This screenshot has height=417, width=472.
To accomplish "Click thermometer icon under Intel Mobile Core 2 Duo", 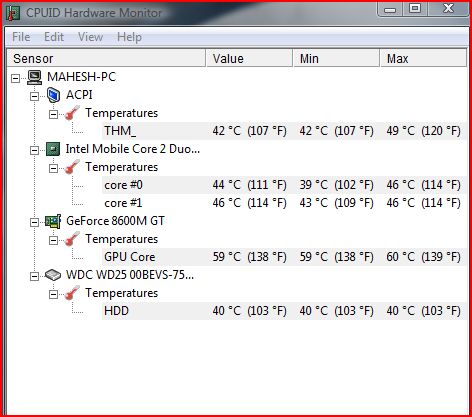I will tap(72, 167).
